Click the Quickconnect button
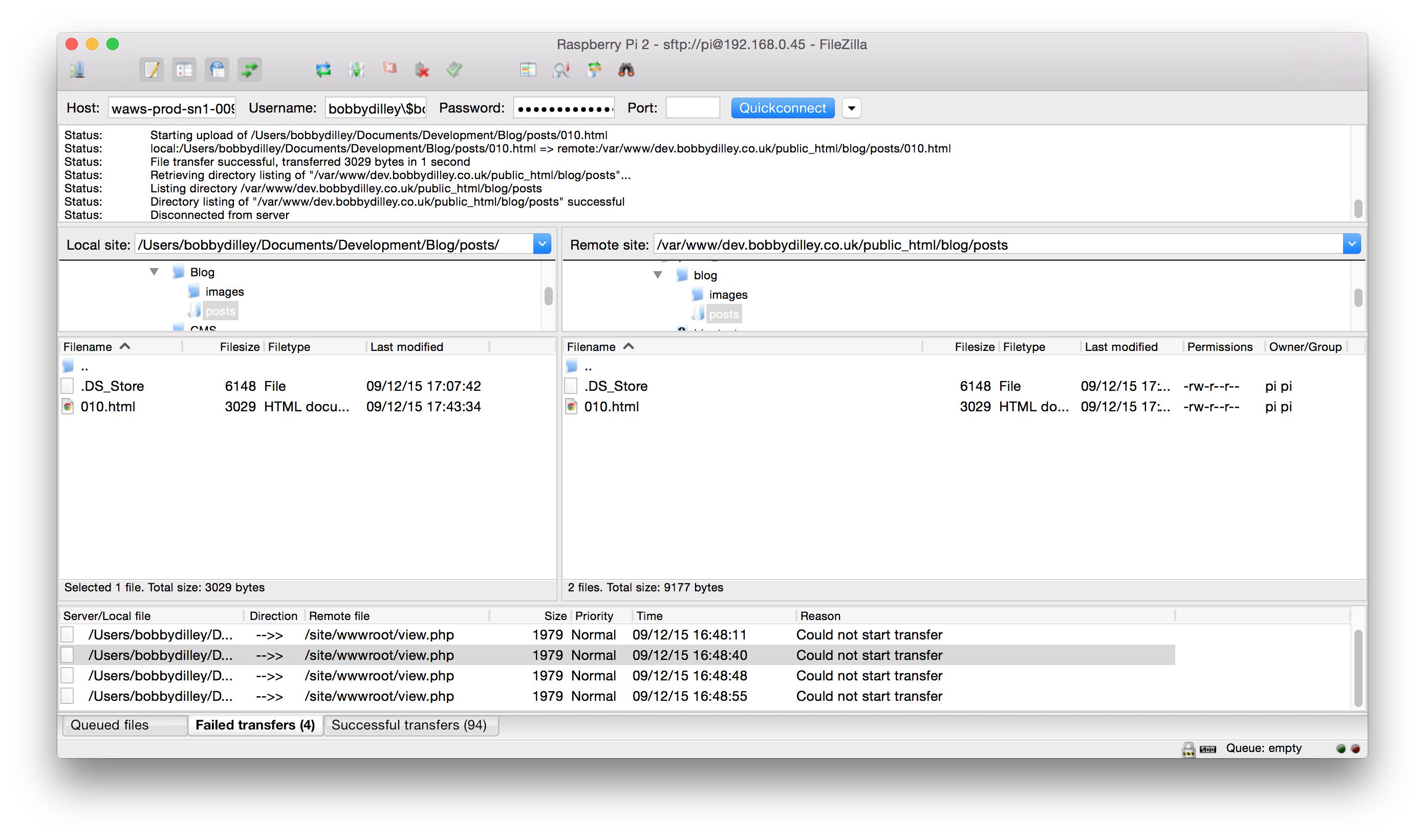 coord(783,108)
